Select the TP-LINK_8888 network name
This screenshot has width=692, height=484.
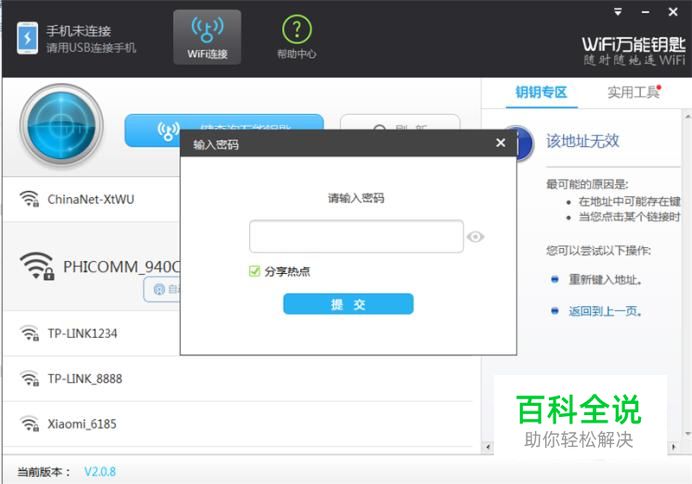[x=85, y=379]
